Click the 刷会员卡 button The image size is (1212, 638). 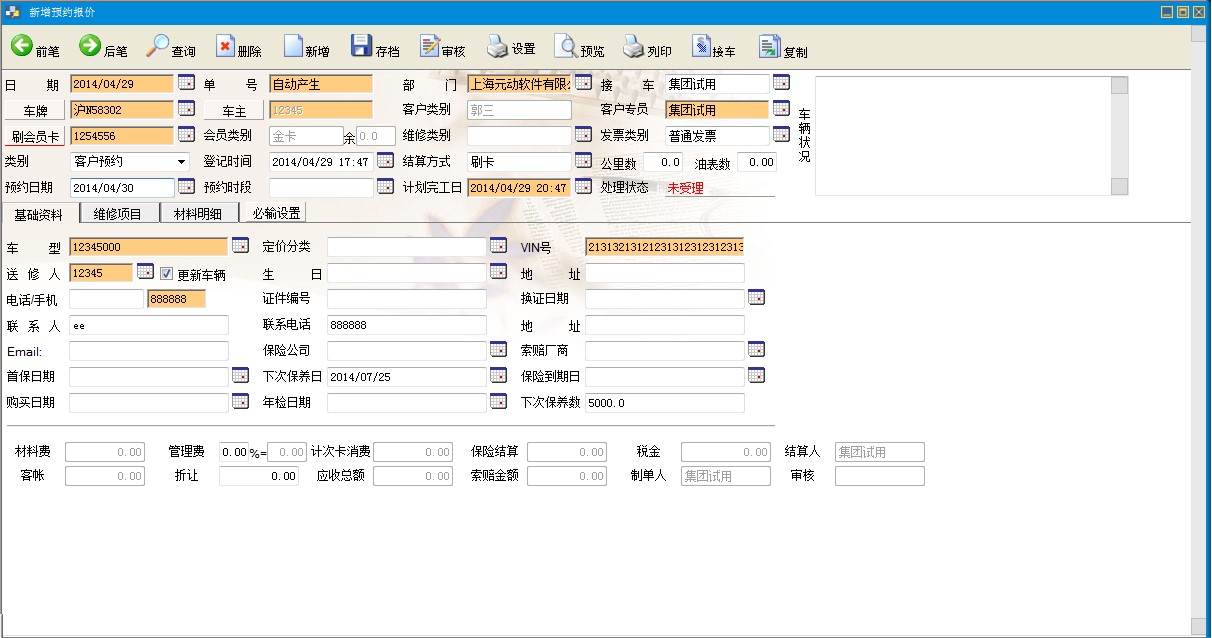pos(35,136)
